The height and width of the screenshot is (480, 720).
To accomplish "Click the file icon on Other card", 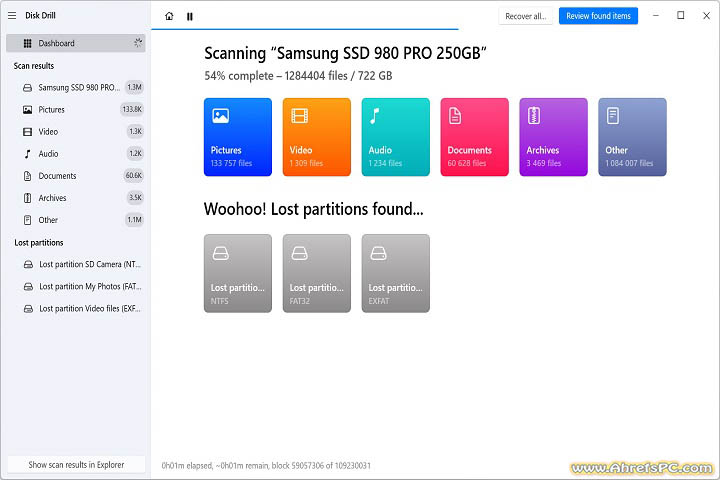I will click(613, 116).
